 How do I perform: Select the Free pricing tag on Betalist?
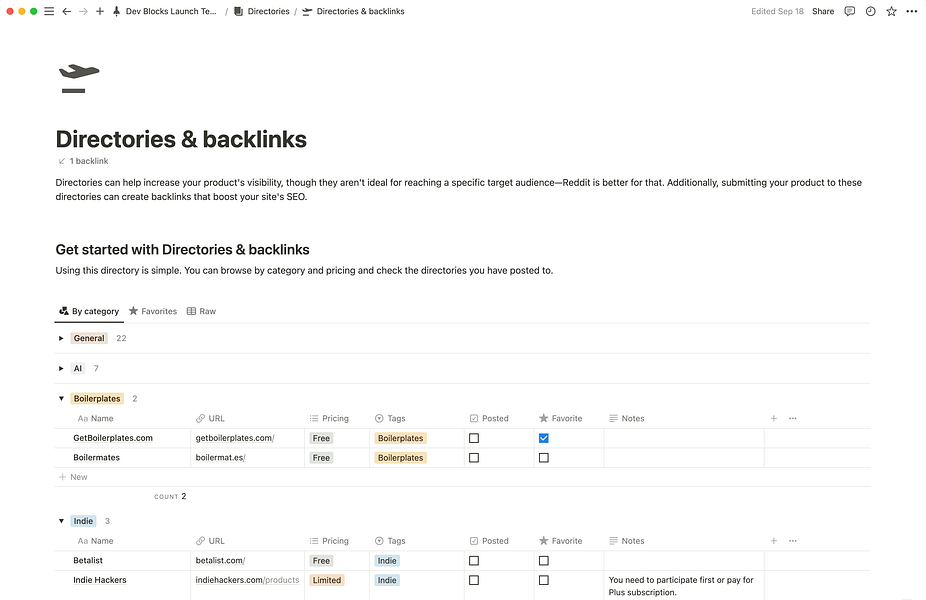pyautogui.click(x=320, y=560)
